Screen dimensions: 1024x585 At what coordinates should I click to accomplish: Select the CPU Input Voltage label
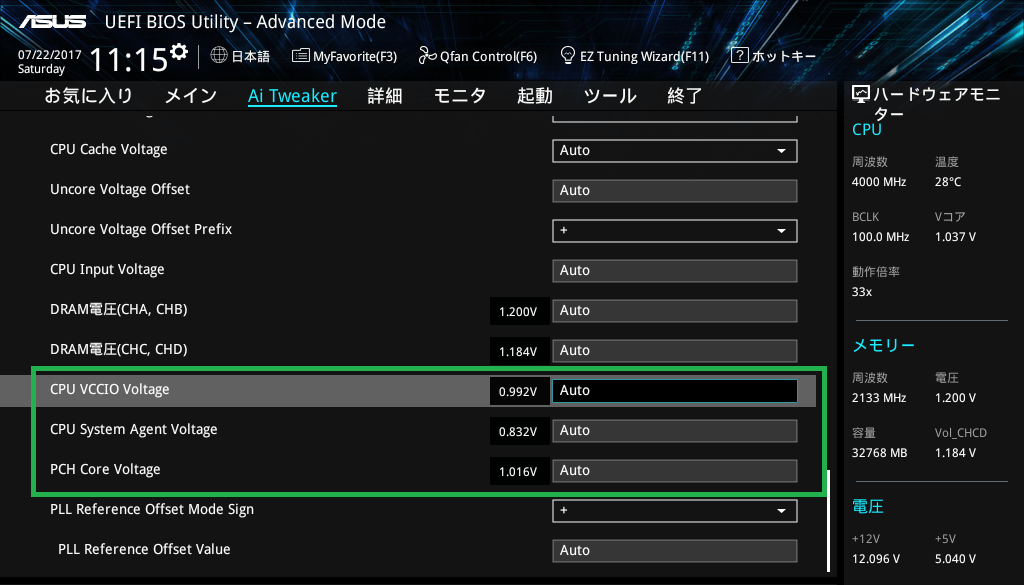tap(107, 270)
